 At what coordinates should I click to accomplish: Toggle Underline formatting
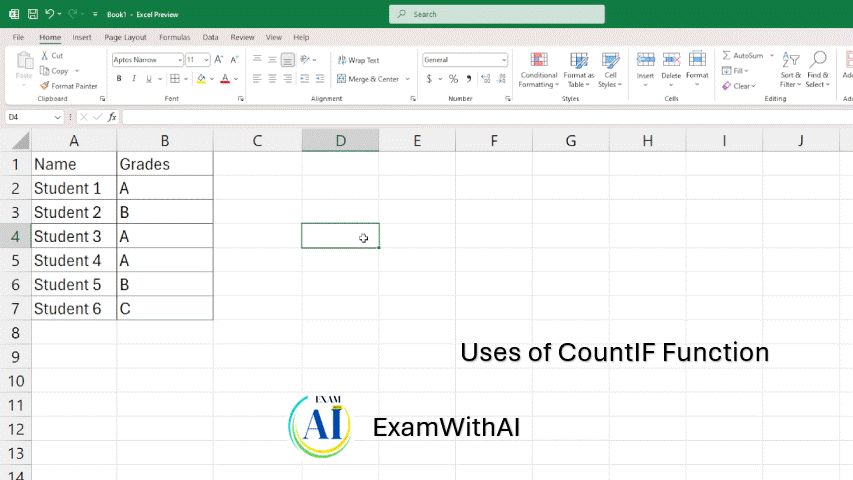click(149, 79)
